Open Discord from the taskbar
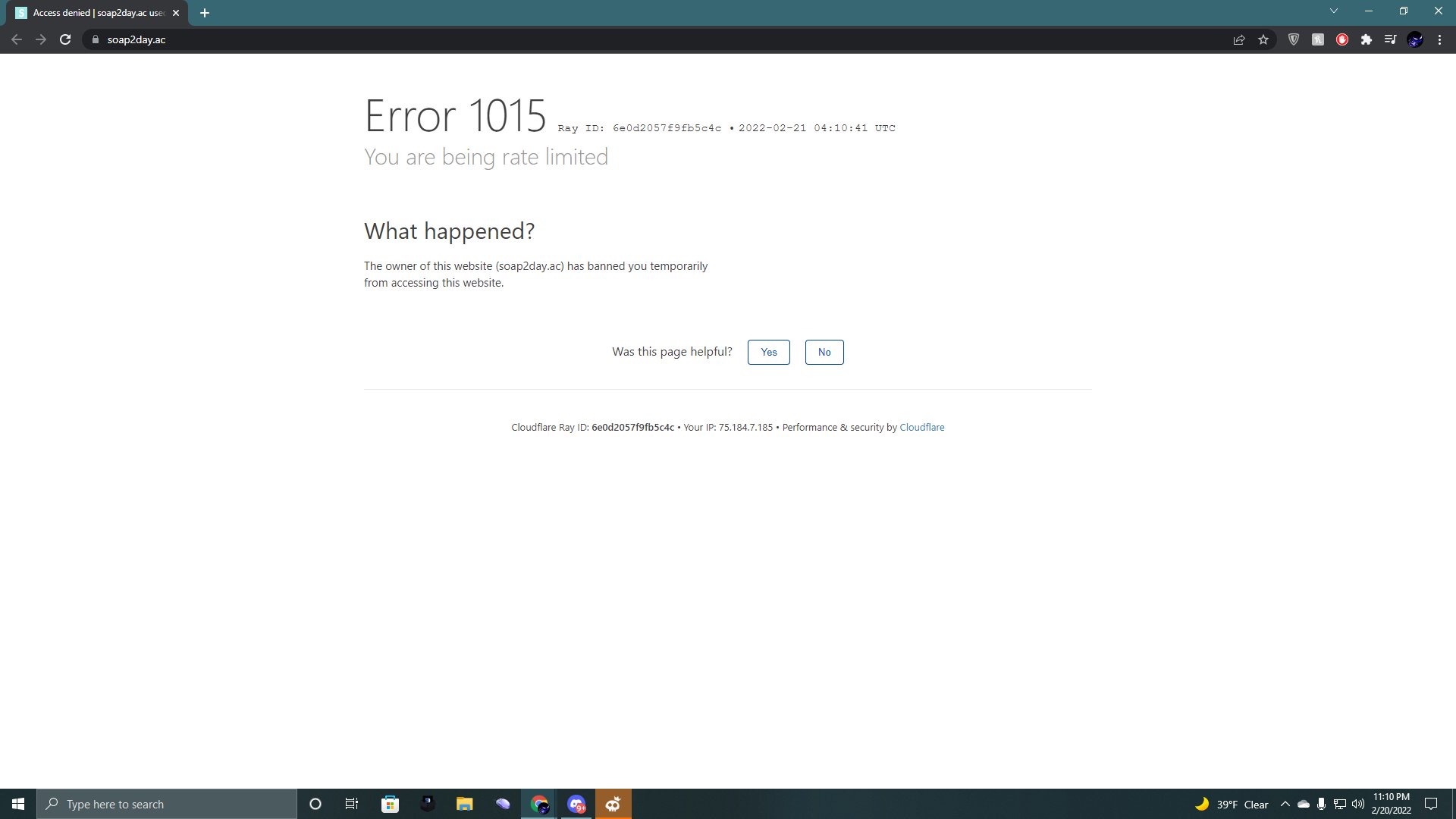The width and height of the screenshot is (1456, 819). click(576, 804)
